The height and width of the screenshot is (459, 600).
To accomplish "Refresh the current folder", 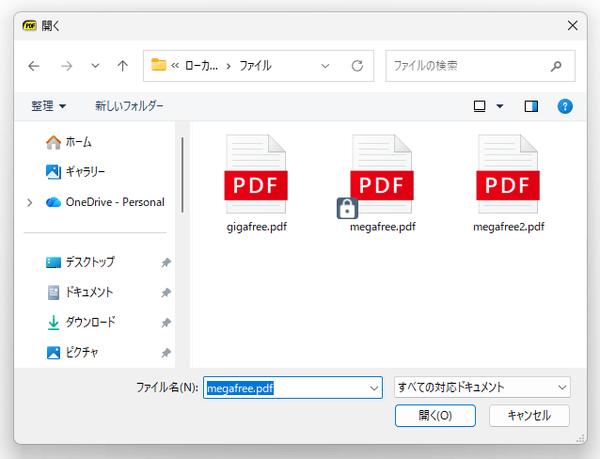I will point(357,66).
